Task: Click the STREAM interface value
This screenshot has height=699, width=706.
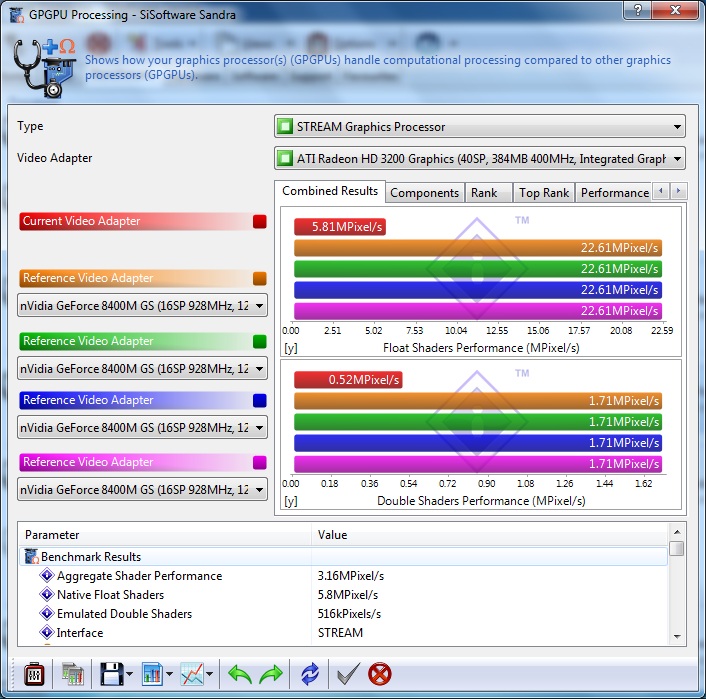Action: point(340,632)
